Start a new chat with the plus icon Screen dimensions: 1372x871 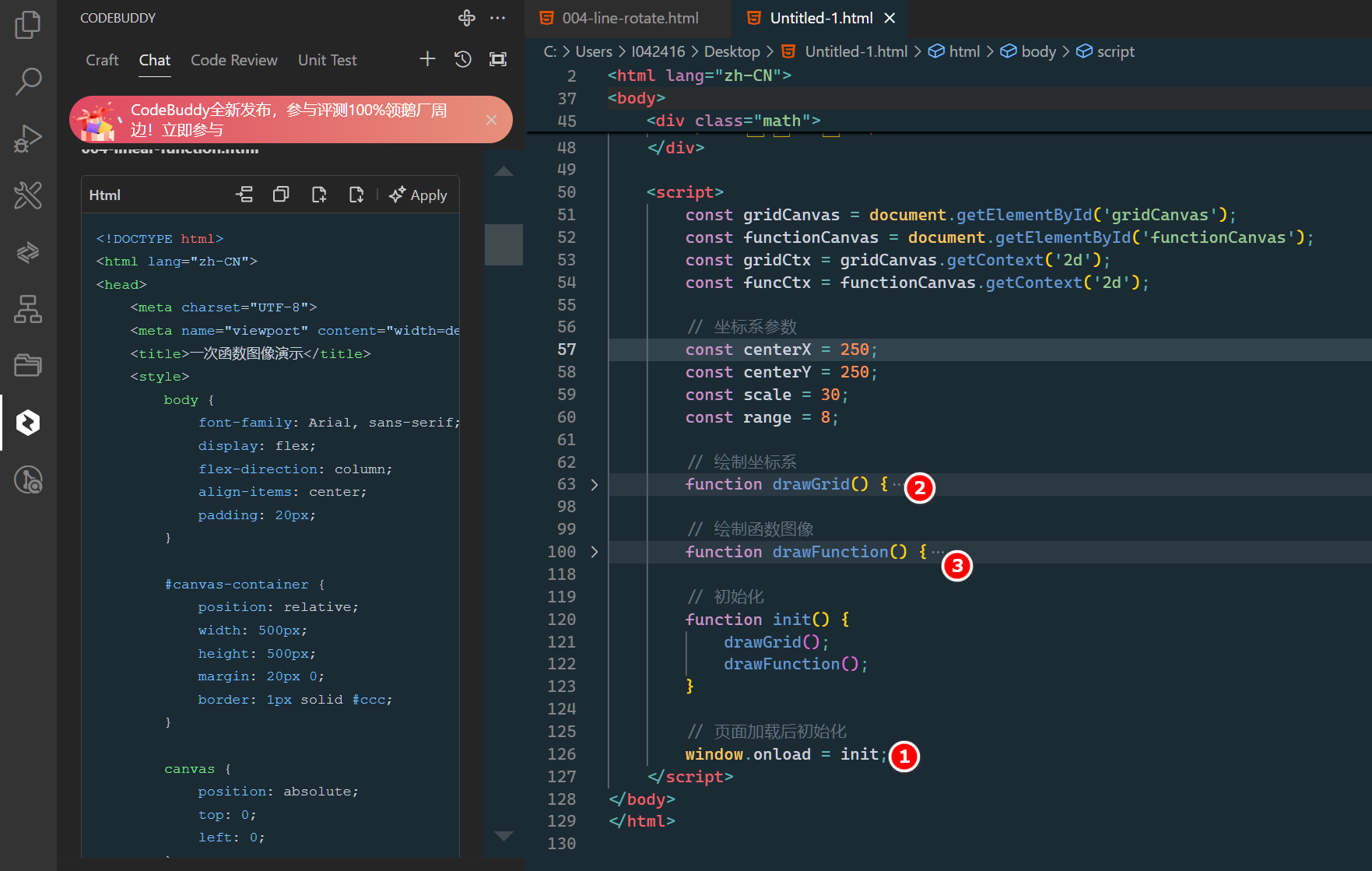427,59
